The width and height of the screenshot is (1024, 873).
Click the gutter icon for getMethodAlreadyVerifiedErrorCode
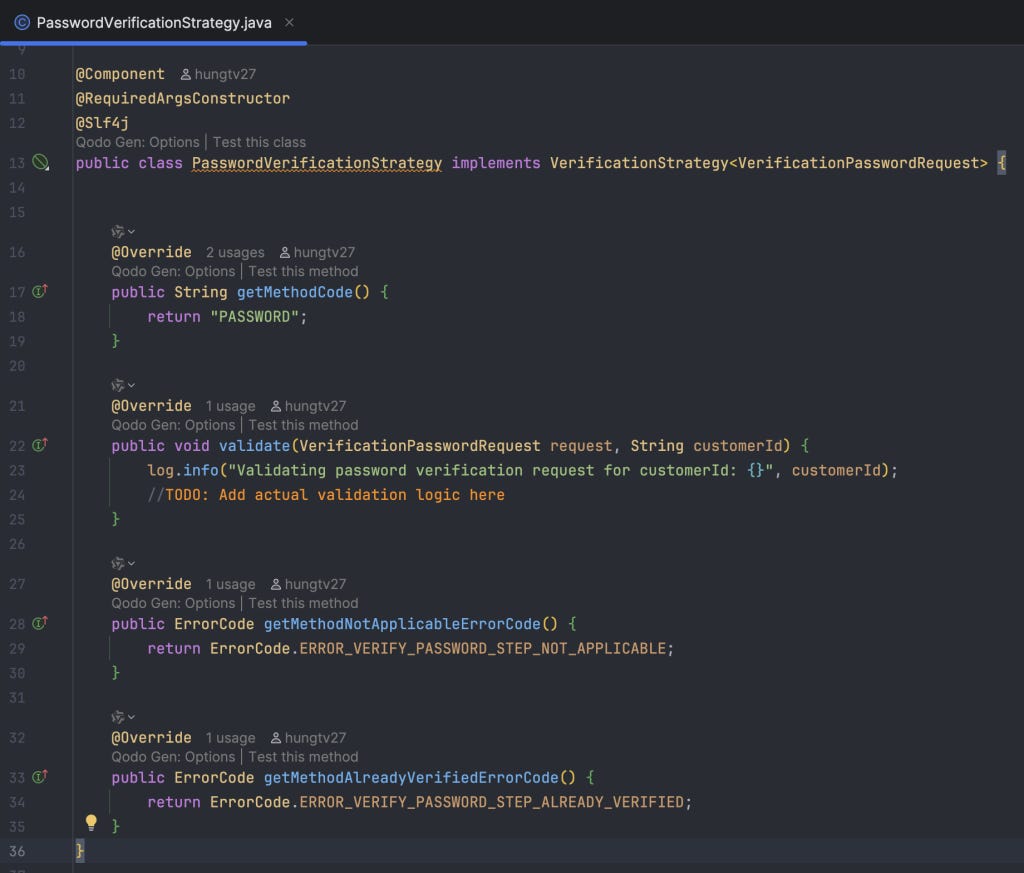40,777
